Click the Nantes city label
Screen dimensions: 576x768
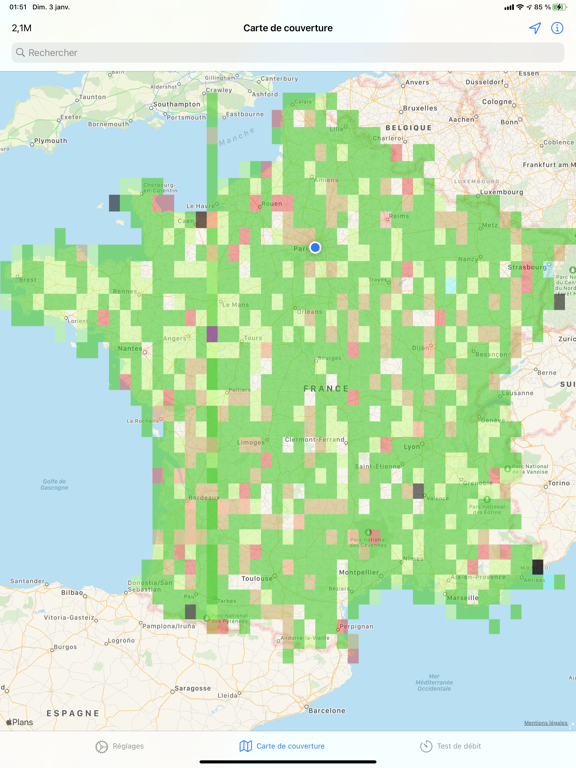[x=130, y=348]
